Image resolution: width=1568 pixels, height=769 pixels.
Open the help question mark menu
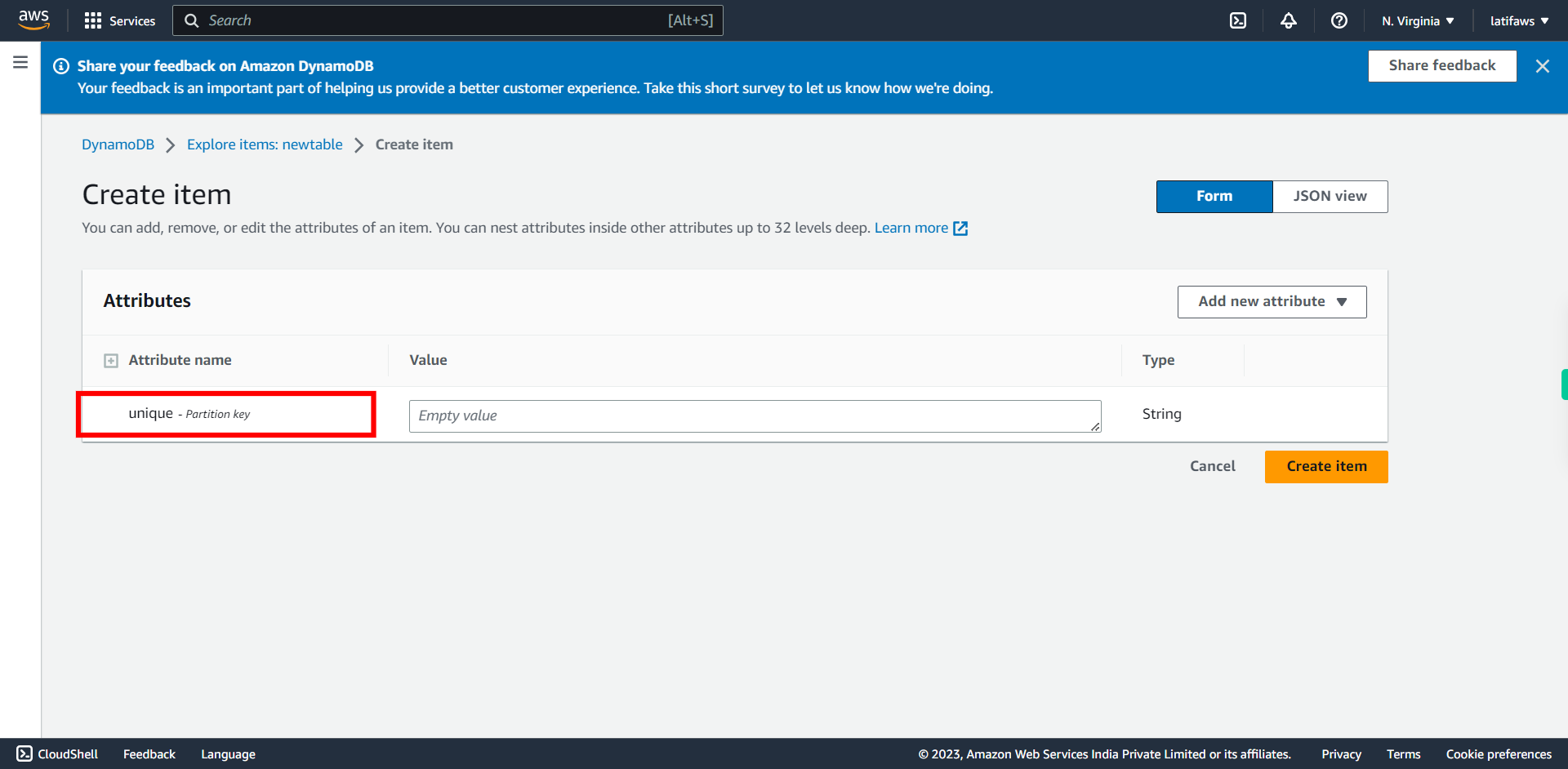[1339, 20]
